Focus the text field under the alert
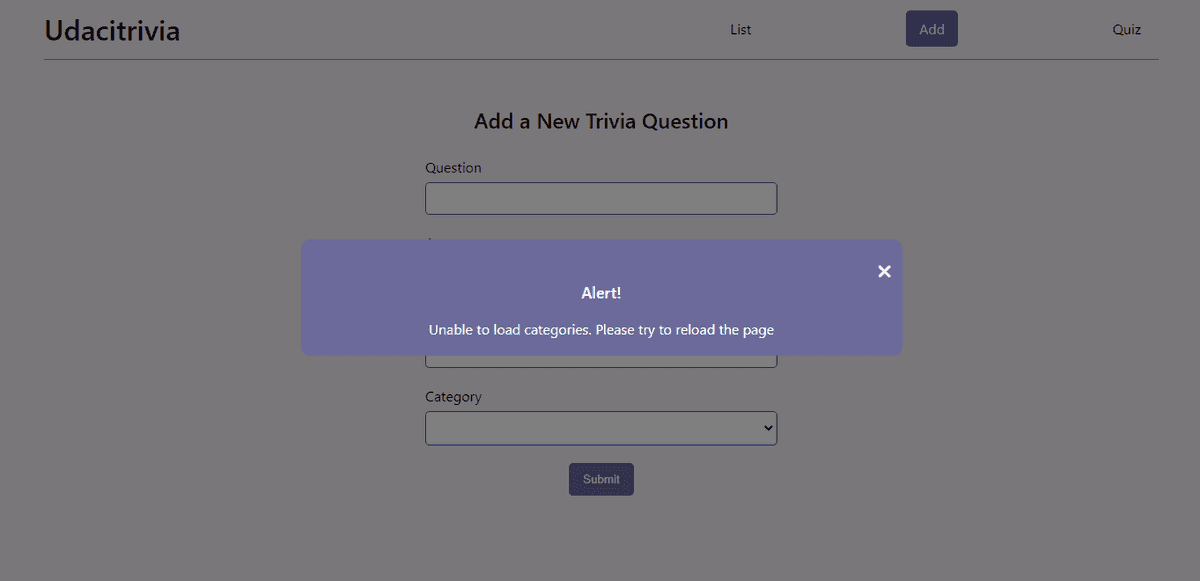Viewport: 1200px width, 581px height. click(600, 360)
